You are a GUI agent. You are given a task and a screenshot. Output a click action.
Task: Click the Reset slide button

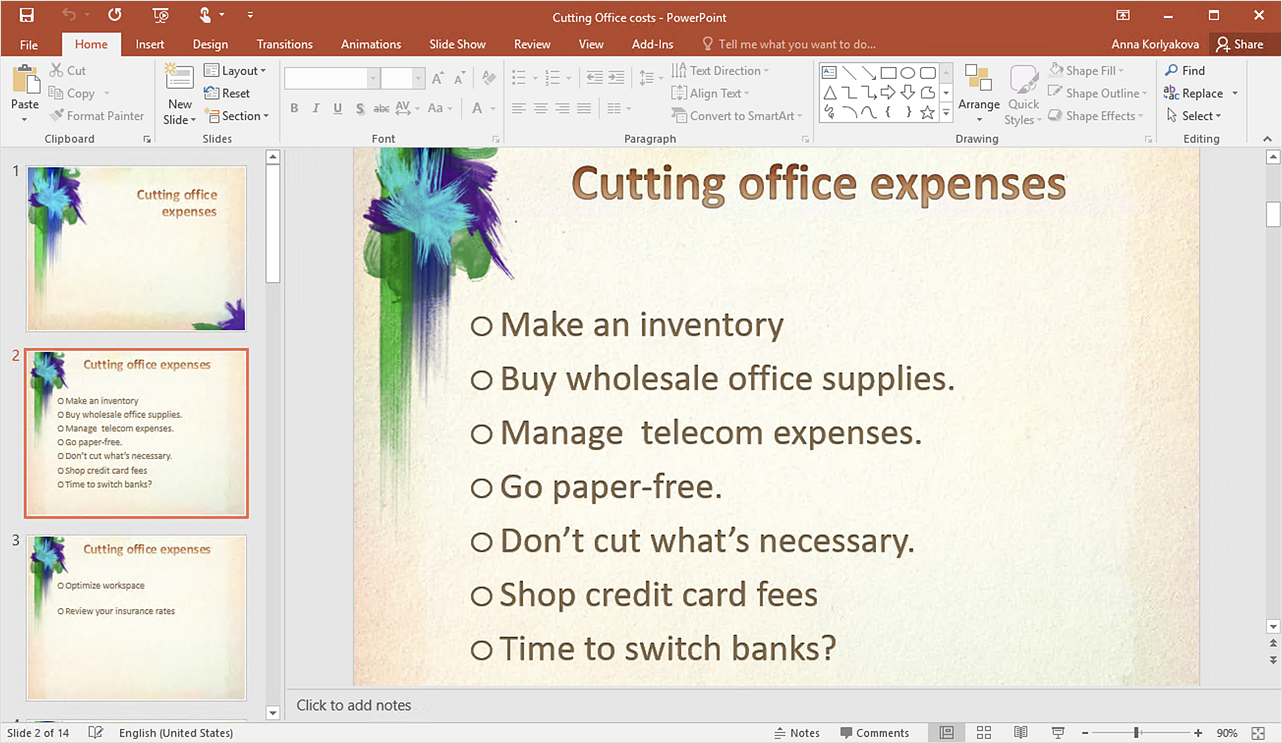pyautogui.click(x=228, y=93)
